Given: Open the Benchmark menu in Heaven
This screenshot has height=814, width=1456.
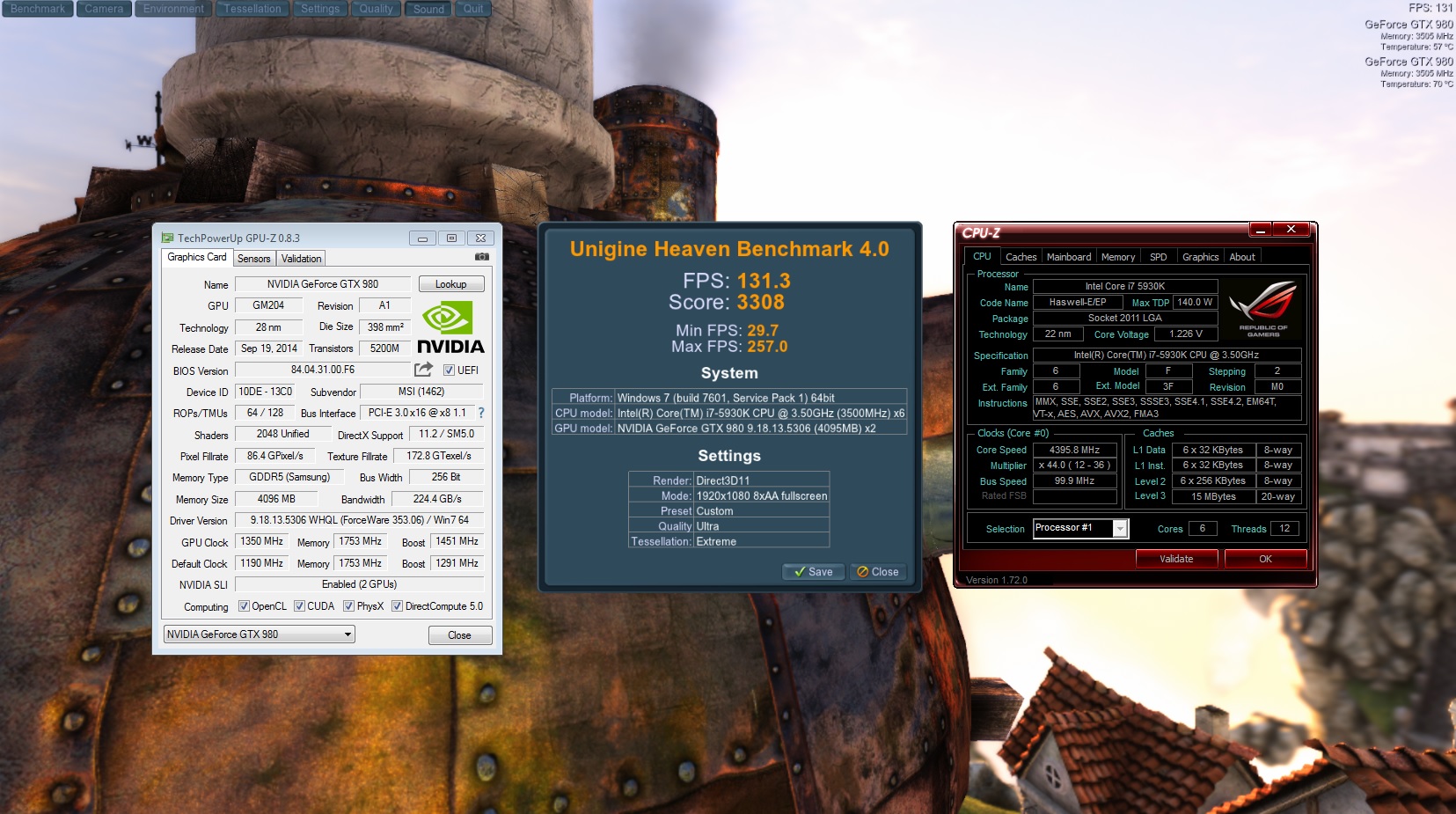Looking at the screenshot, I should [x=38, y=9].
